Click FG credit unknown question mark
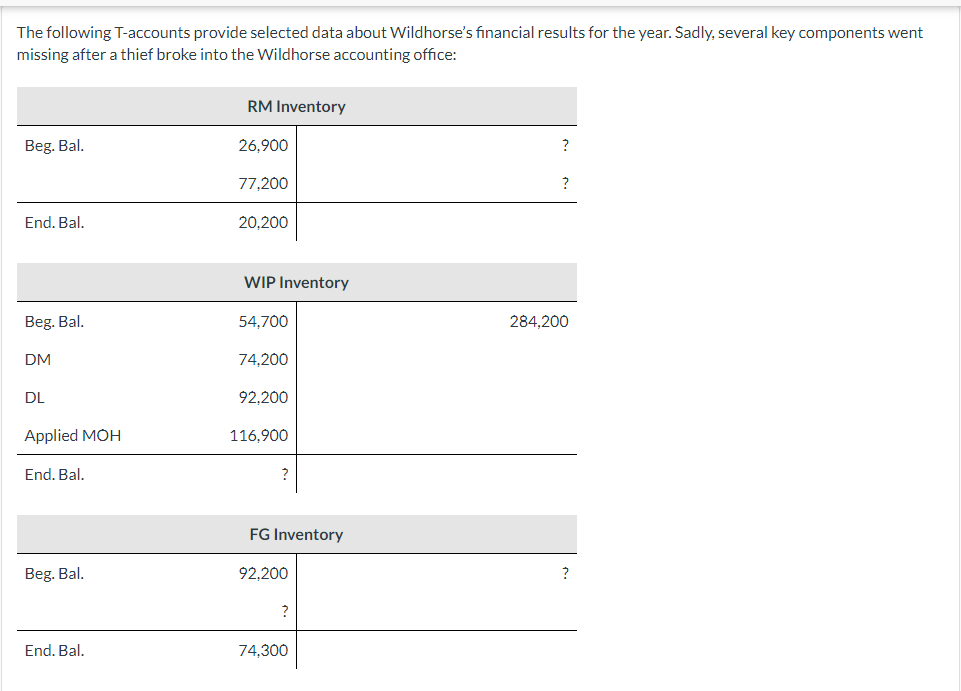The width and height of the screenshot is (961, 691). [565, 573]
